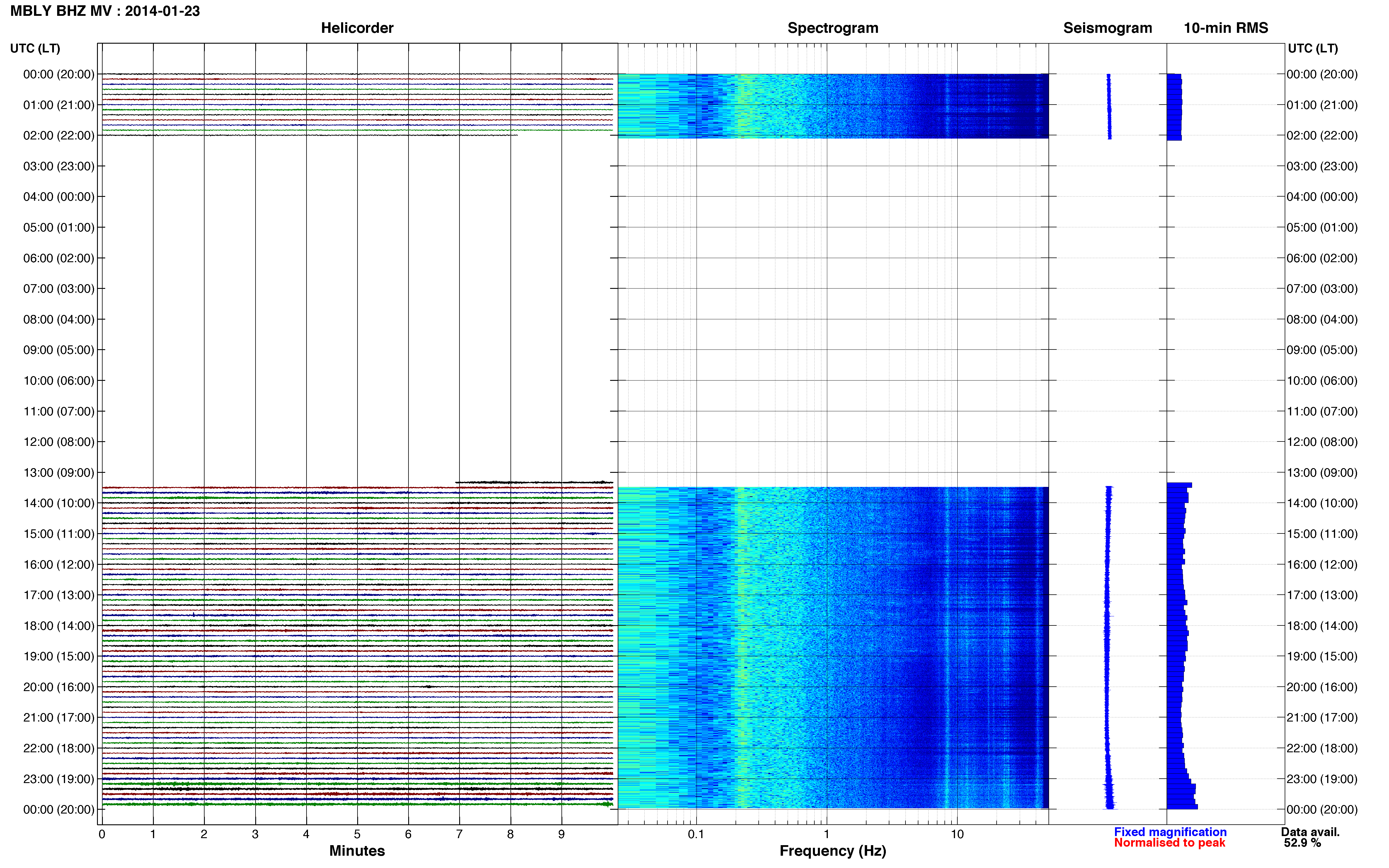Click left time label '00:00 (20:00)' at top

[x=59, y=74]
